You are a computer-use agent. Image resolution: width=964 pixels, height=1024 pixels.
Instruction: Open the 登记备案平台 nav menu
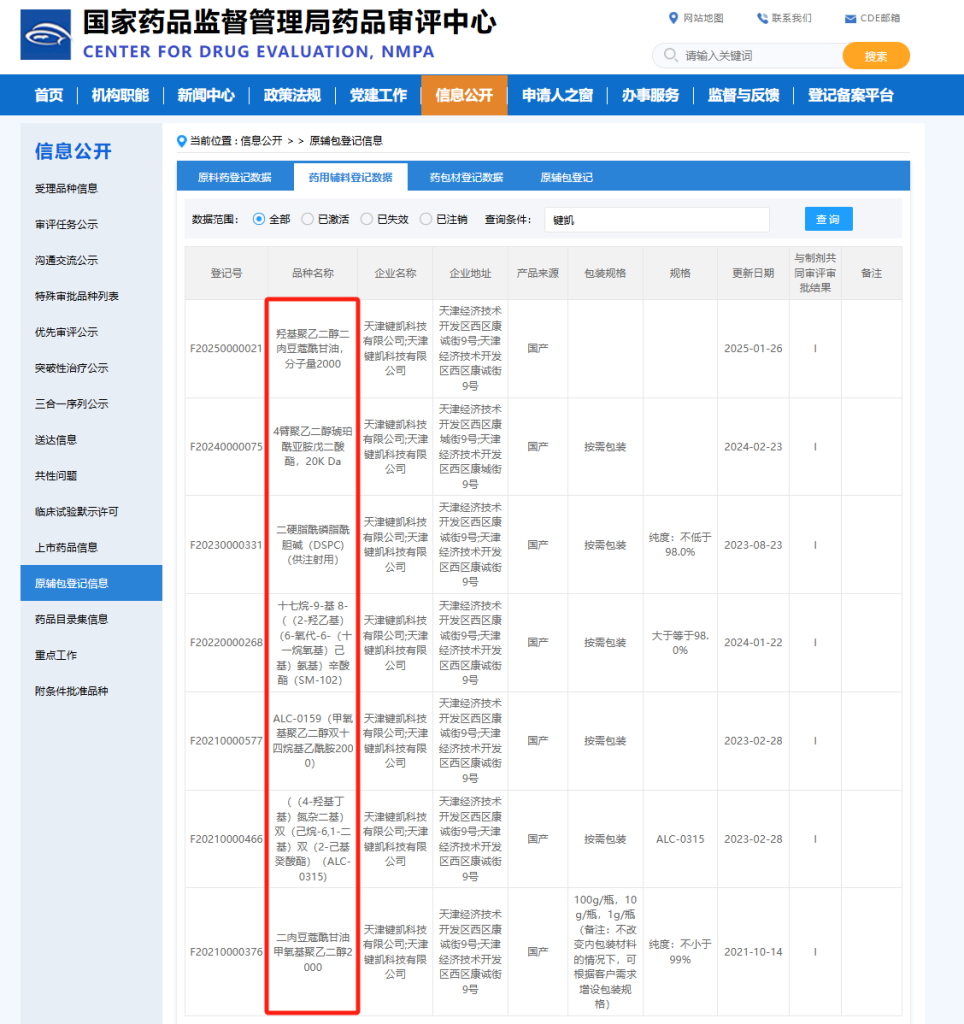pyautogui.click(x=850, y=95)
